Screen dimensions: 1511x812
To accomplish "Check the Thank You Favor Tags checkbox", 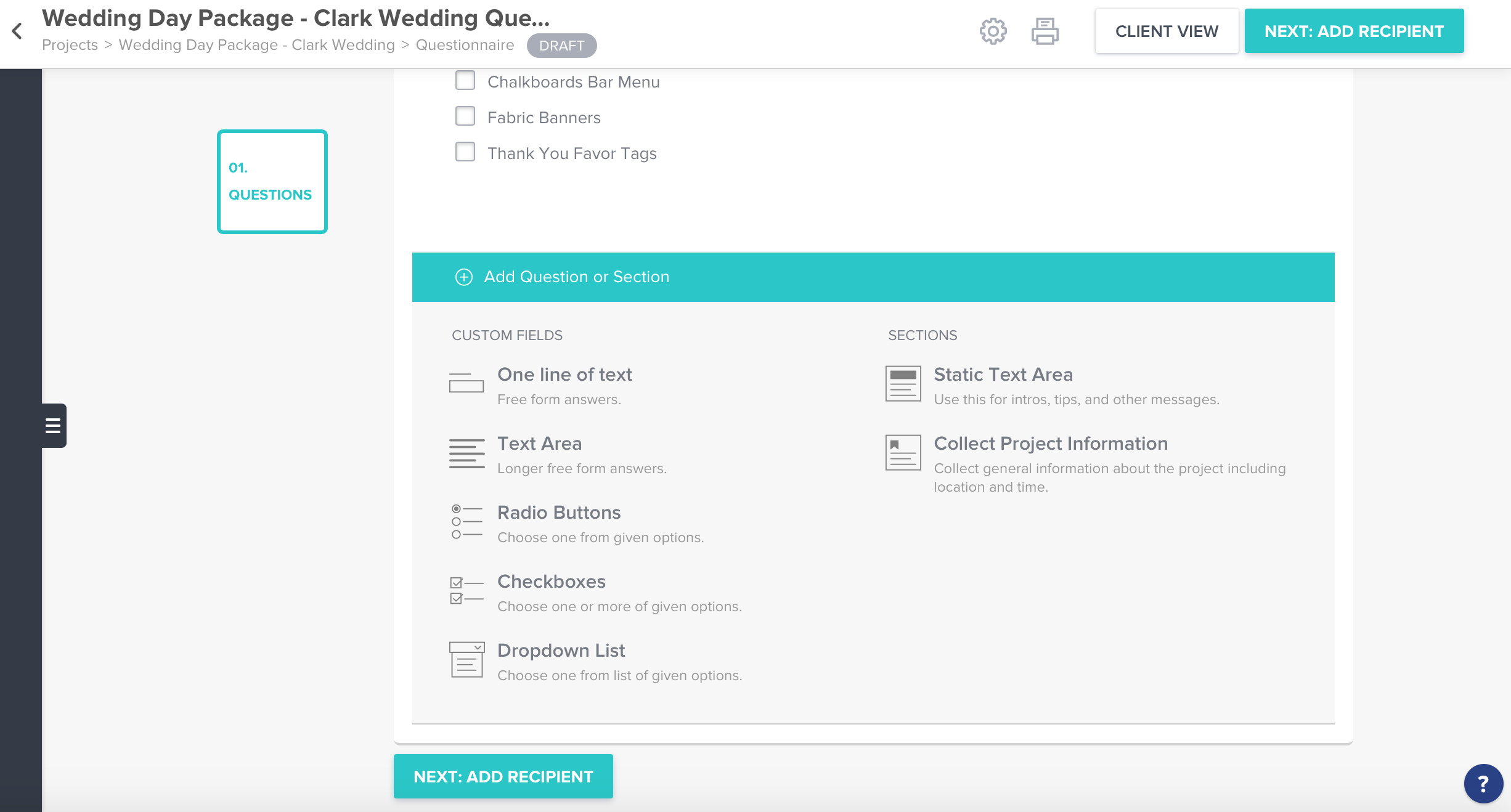I will pos(465,152).
